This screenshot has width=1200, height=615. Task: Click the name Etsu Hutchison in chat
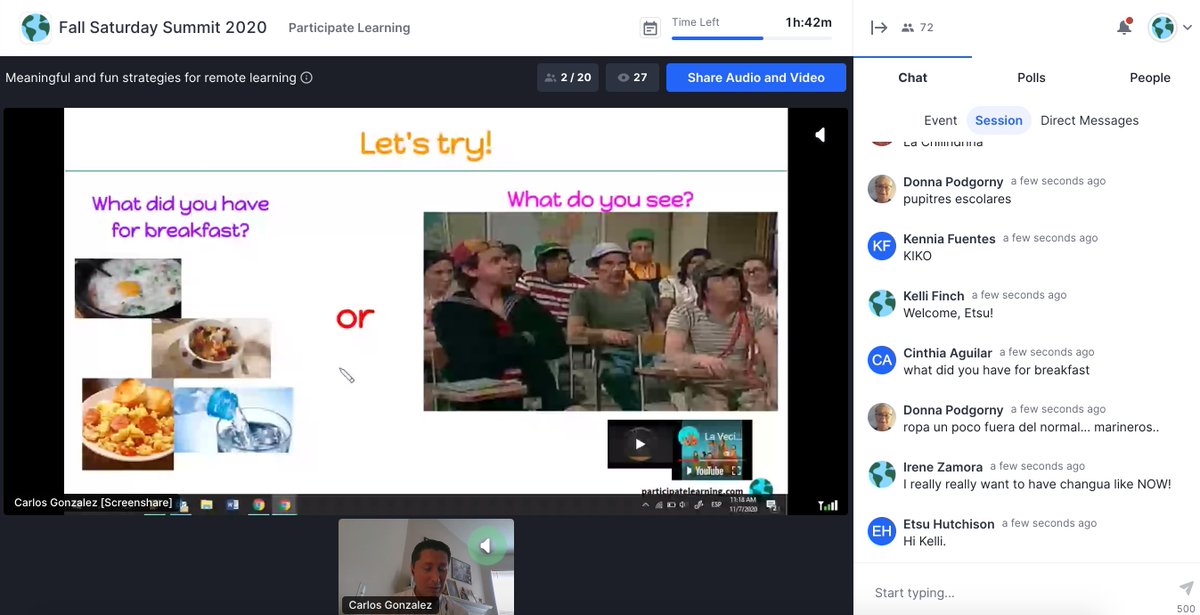click(x=949, y=523)
